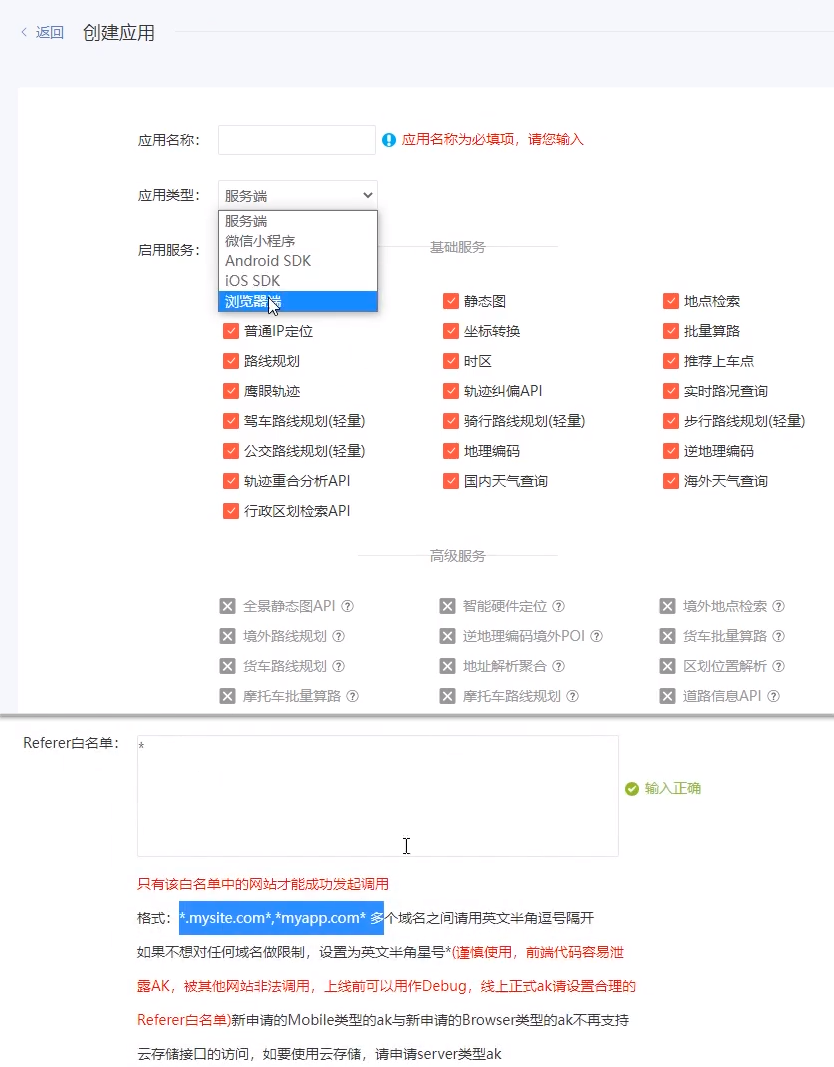Select 浏览器端 in the dropdown list

298,301
